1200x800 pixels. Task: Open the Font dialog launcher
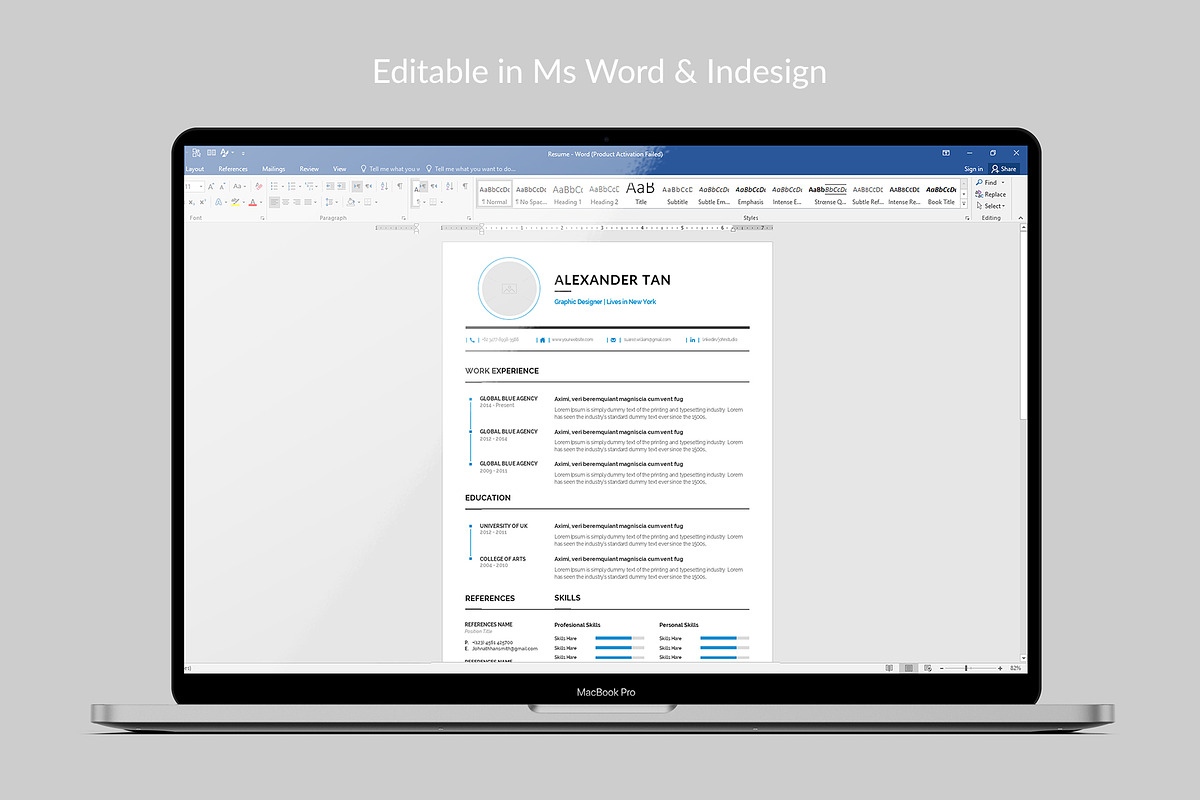262,218
